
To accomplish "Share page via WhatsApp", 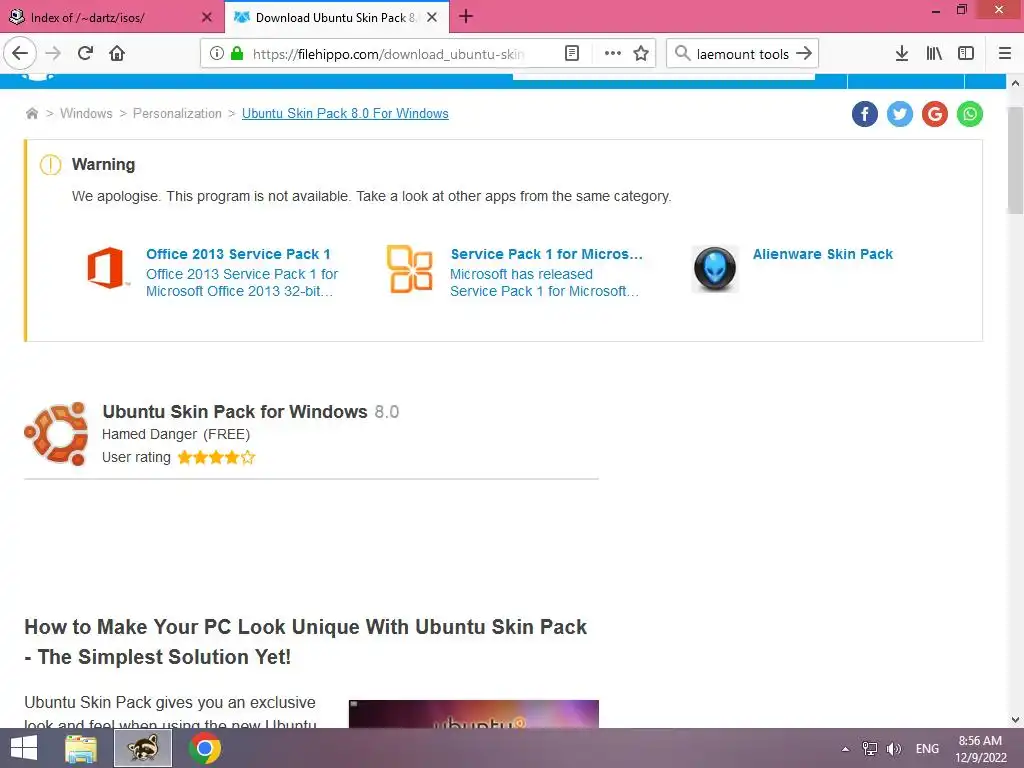I will pyautogui.click(x=970, y=114).
